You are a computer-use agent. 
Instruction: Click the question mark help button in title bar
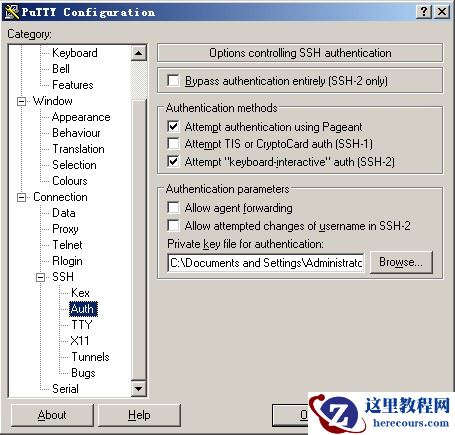[x=424, y=12]
